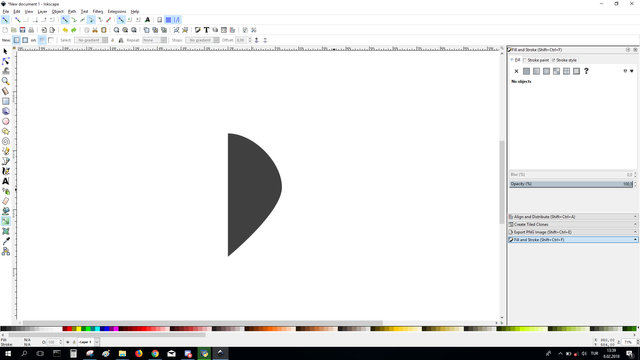Expand the Create Tiled Clones panel
The image size is (640, 360).
tap(573, 224)
